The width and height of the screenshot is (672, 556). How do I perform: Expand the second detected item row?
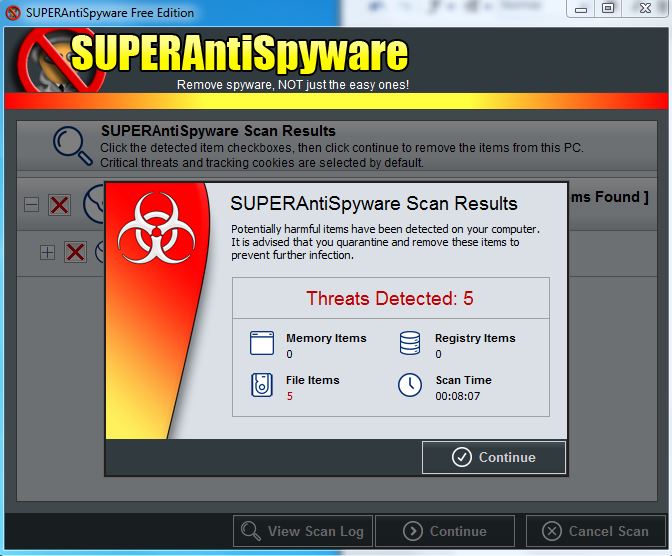[47, 252]
